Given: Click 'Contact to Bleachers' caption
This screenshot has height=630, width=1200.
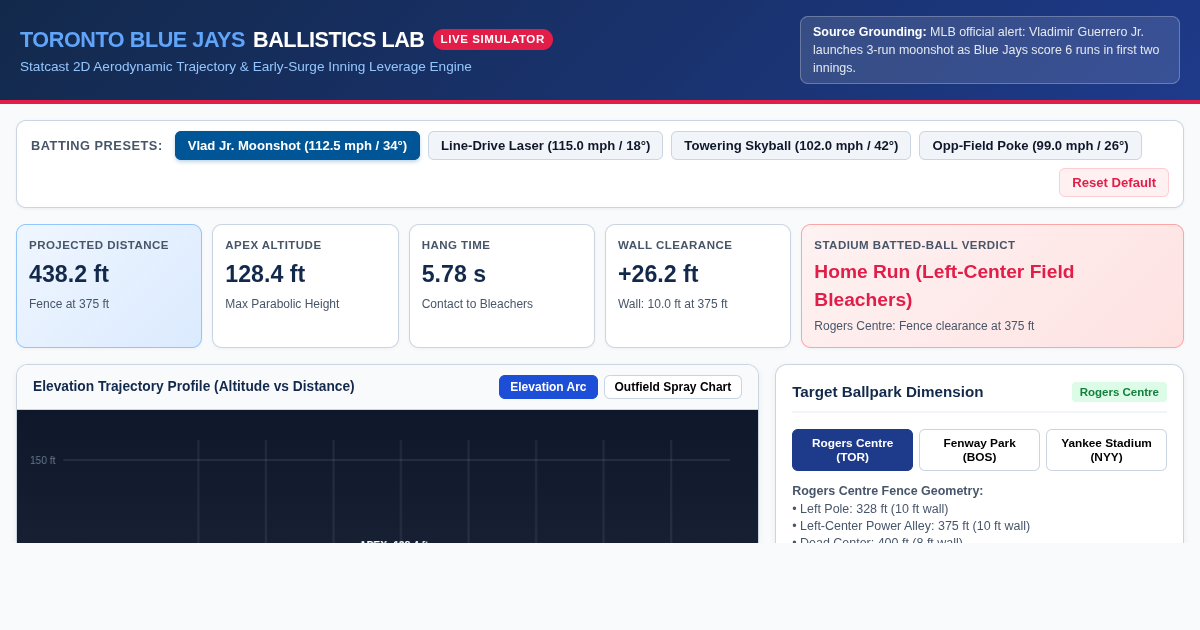Looking at the screenshot, I should (x=477, y=304).
